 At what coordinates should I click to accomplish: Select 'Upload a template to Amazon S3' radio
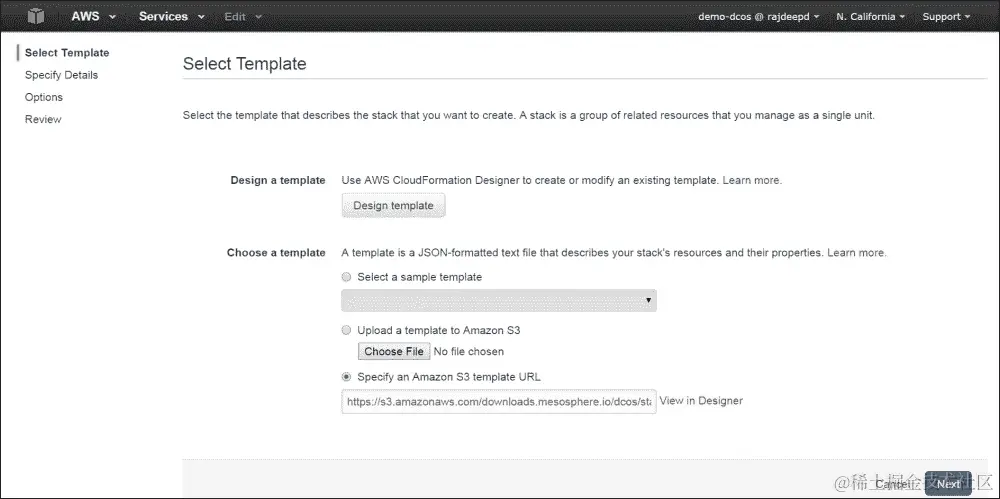(x=346, y=331)
